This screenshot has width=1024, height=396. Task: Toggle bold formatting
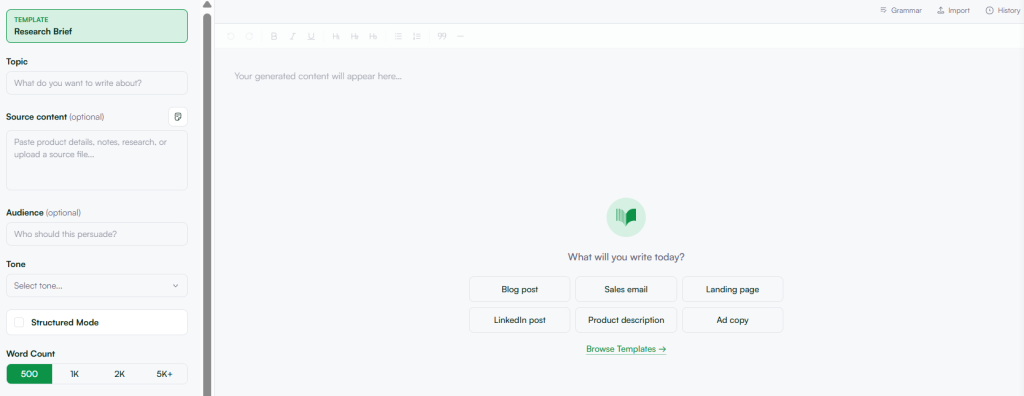click(274, 37)
